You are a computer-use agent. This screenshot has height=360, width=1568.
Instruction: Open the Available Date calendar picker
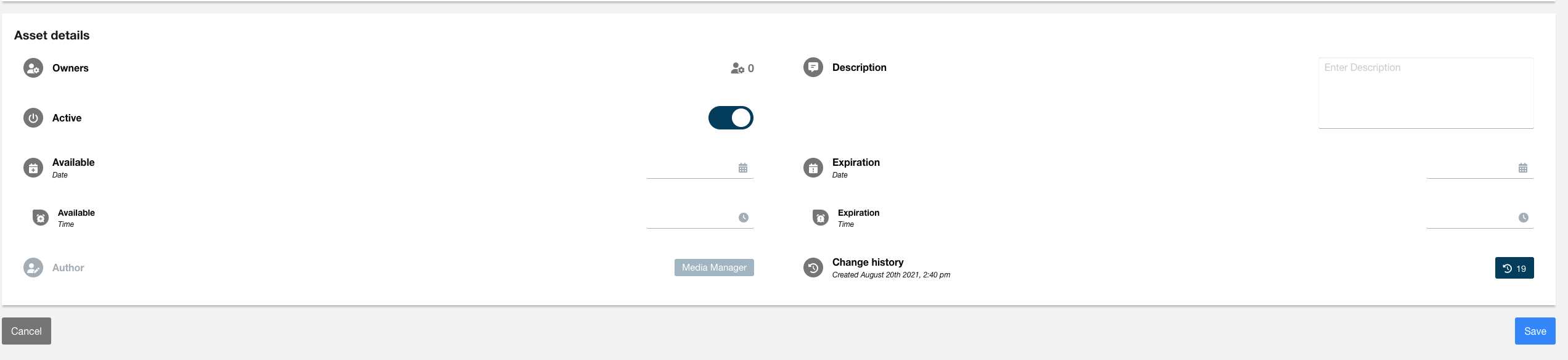743,168
